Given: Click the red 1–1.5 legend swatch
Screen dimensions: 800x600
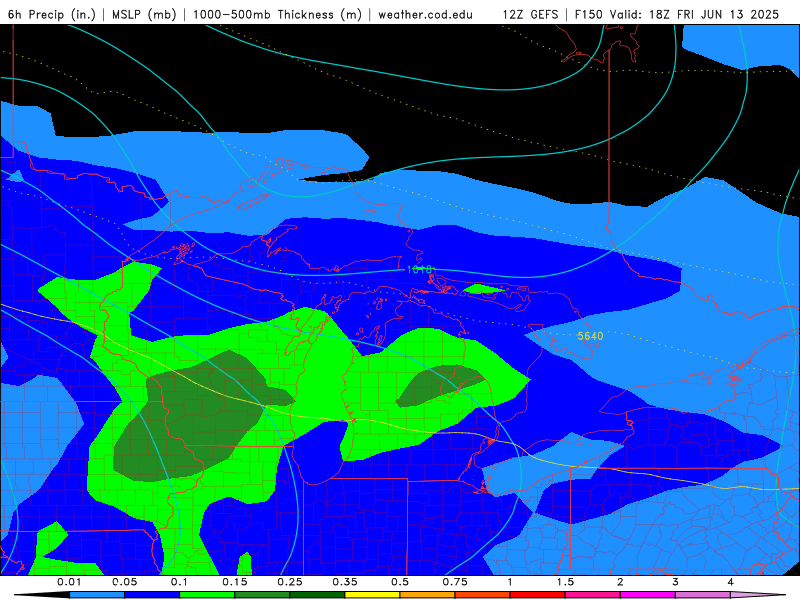Looking at the screenshot, I should coord(538,595).
